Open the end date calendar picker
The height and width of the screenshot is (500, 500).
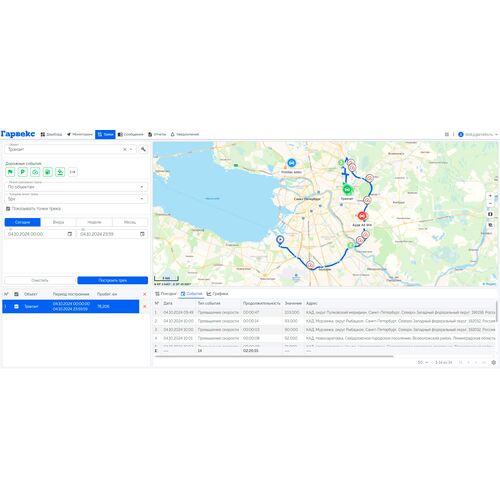142,234
